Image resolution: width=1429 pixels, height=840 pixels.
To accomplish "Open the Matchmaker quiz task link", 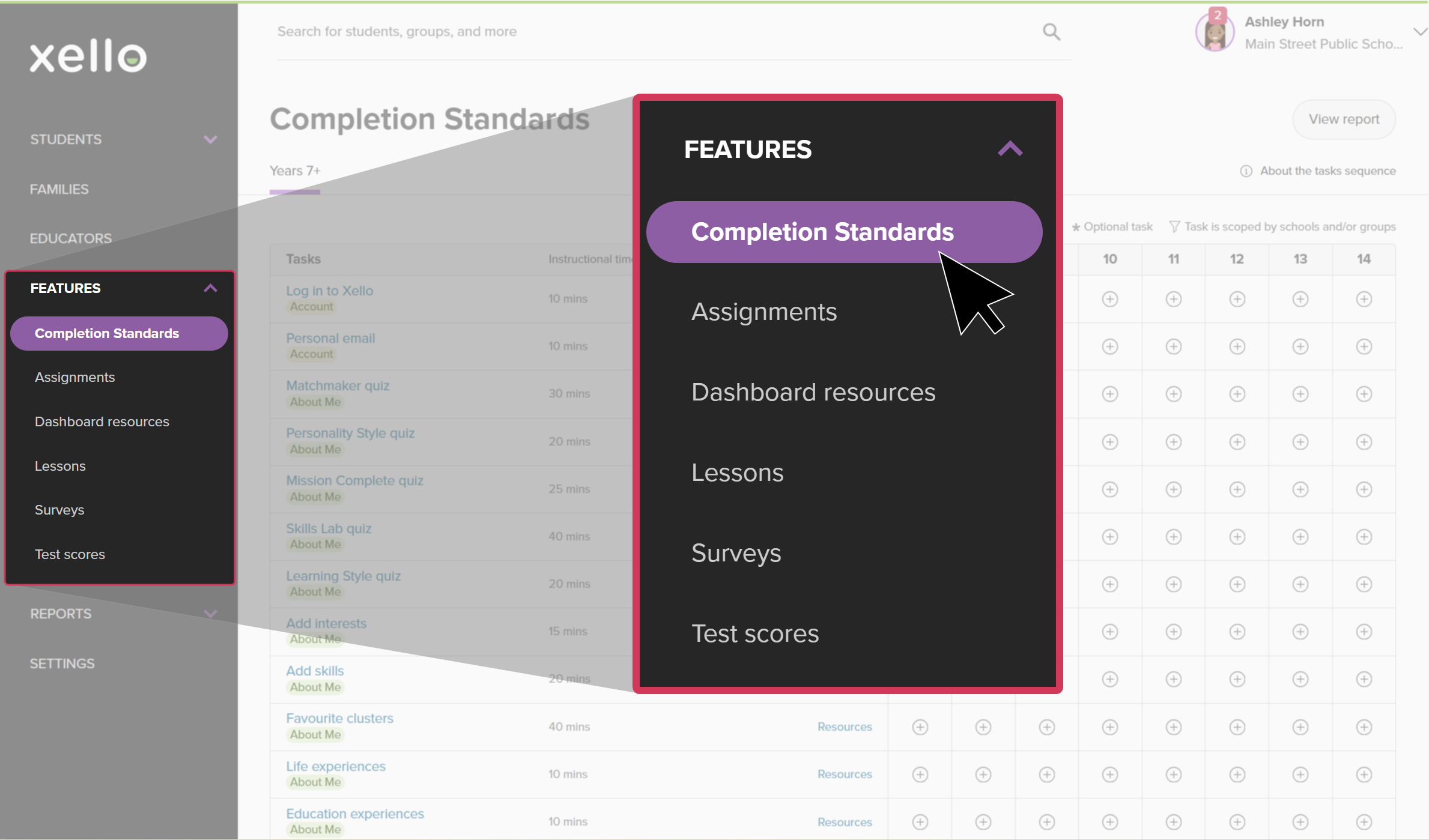I will [338, 385].
